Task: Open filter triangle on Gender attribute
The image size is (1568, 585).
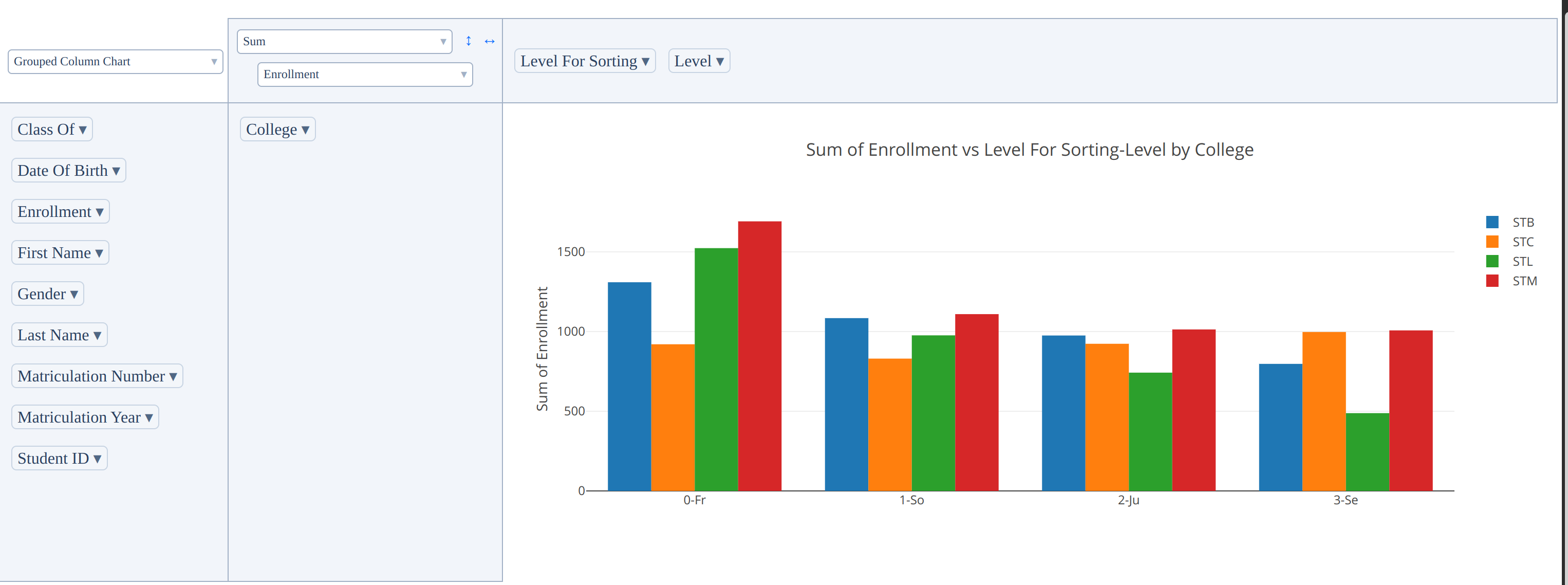Action: (74, 295)
